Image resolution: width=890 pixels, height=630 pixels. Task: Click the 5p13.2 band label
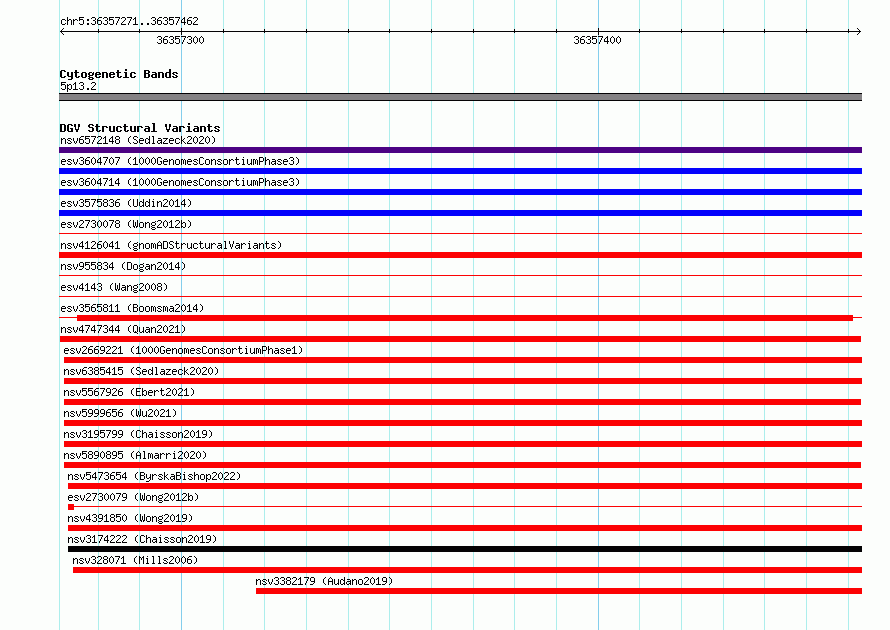tap(78, 86)
